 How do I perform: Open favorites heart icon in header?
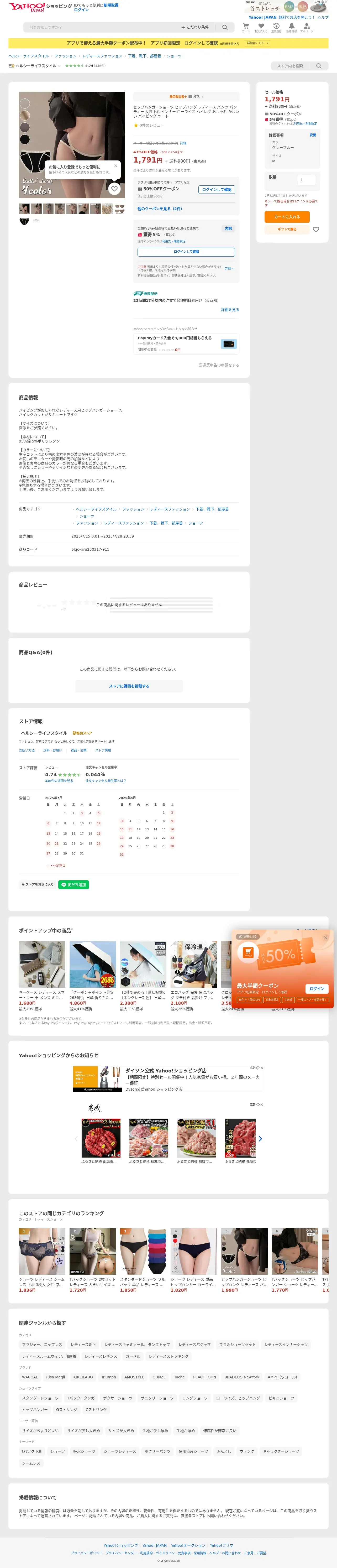[261, 27]
